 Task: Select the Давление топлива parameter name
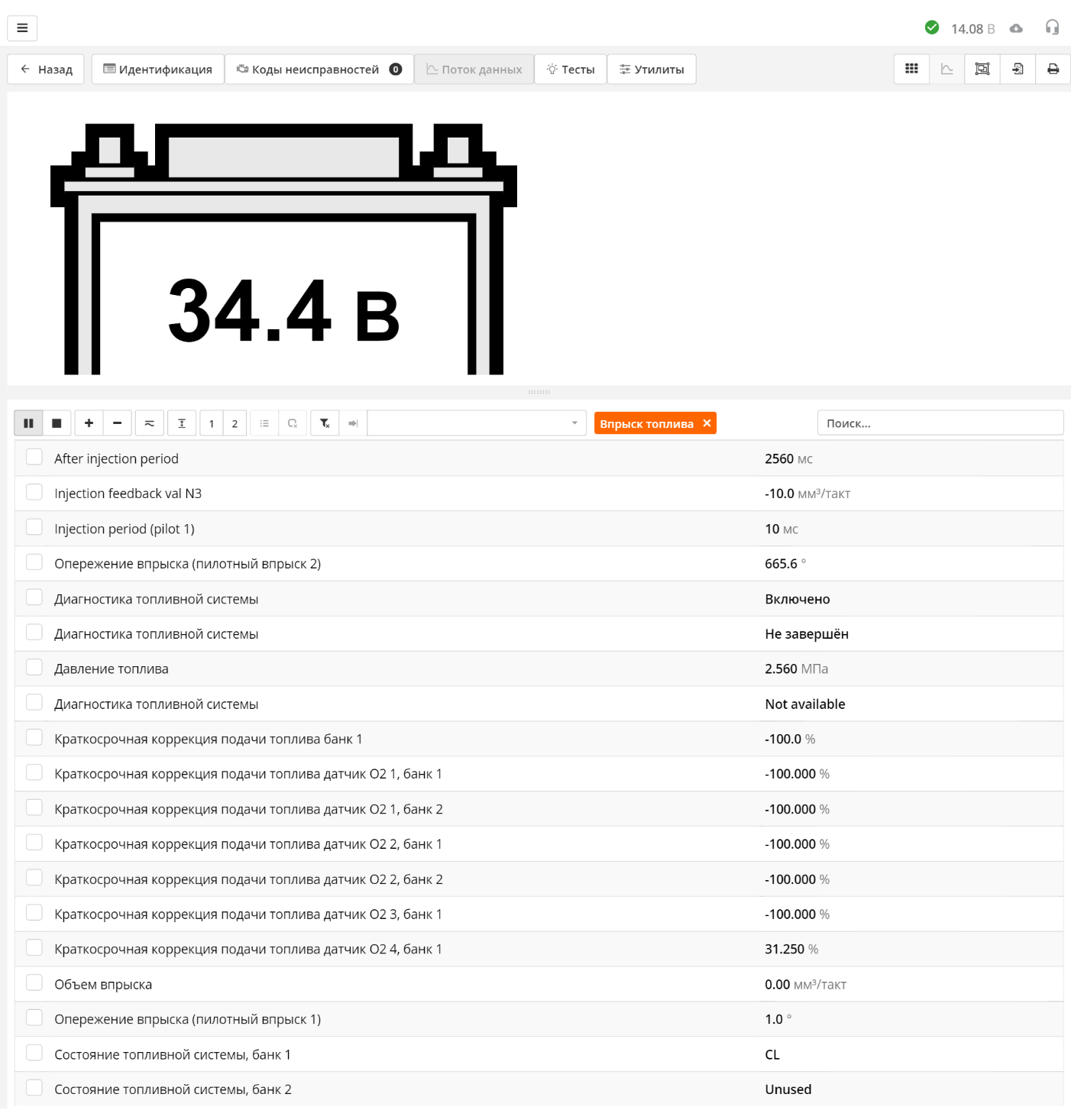(112, 668)
